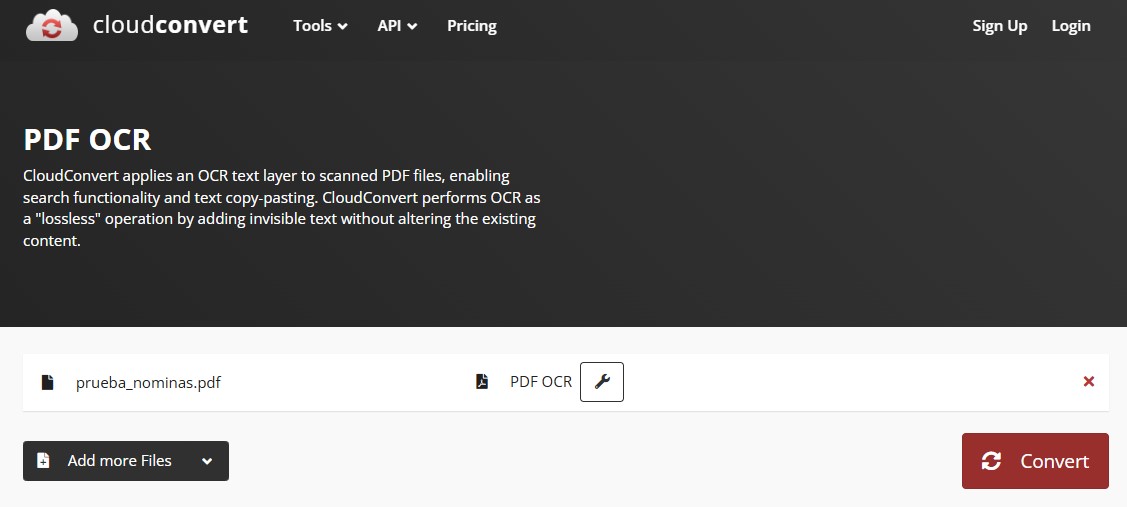Click the file icon beside prueba_nominas.pdf
Image resolution: width=1127 pixels, height=507 pixels.
pos(47,382)
